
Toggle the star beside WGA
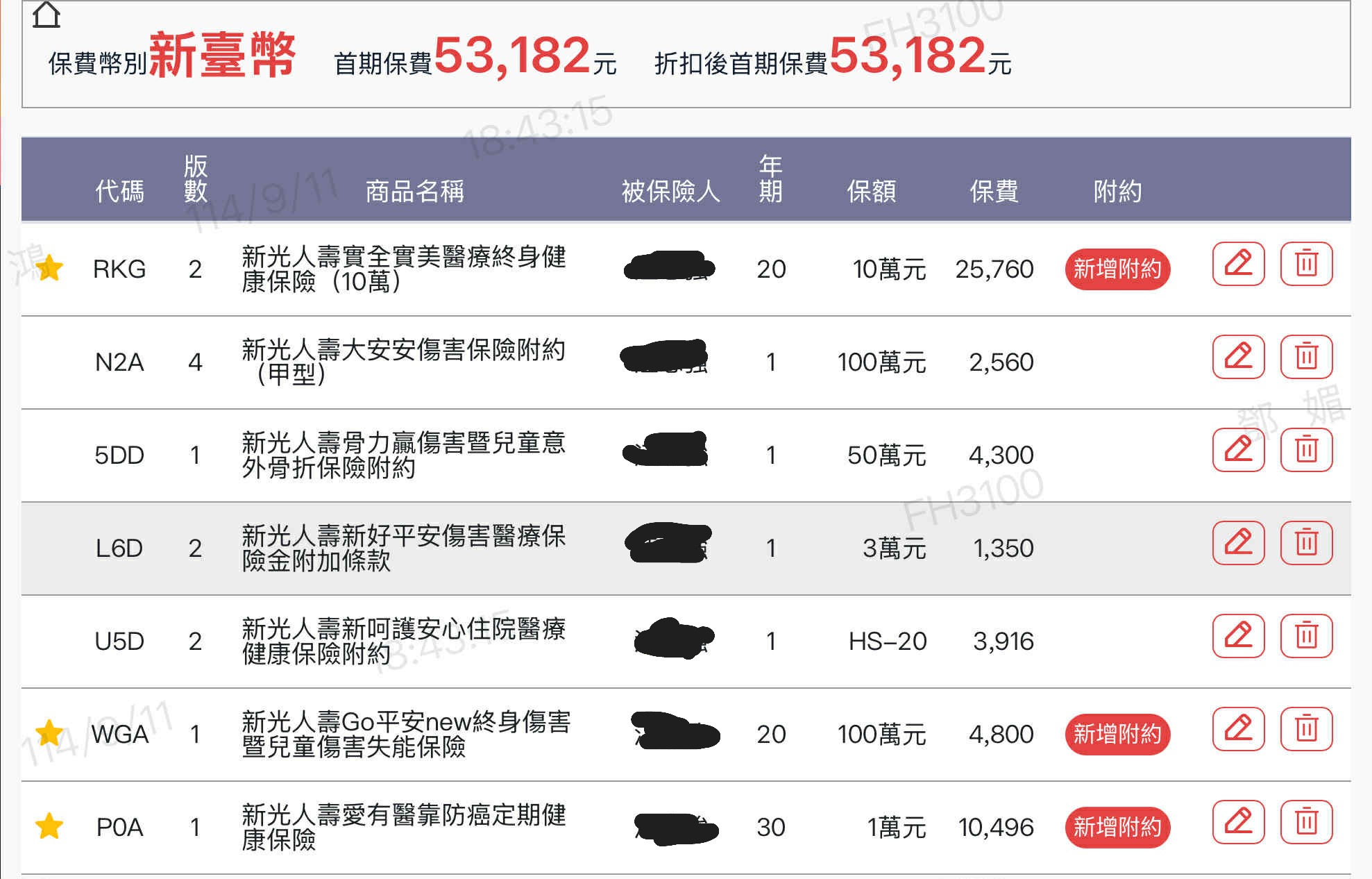click(x=49, y=732)
